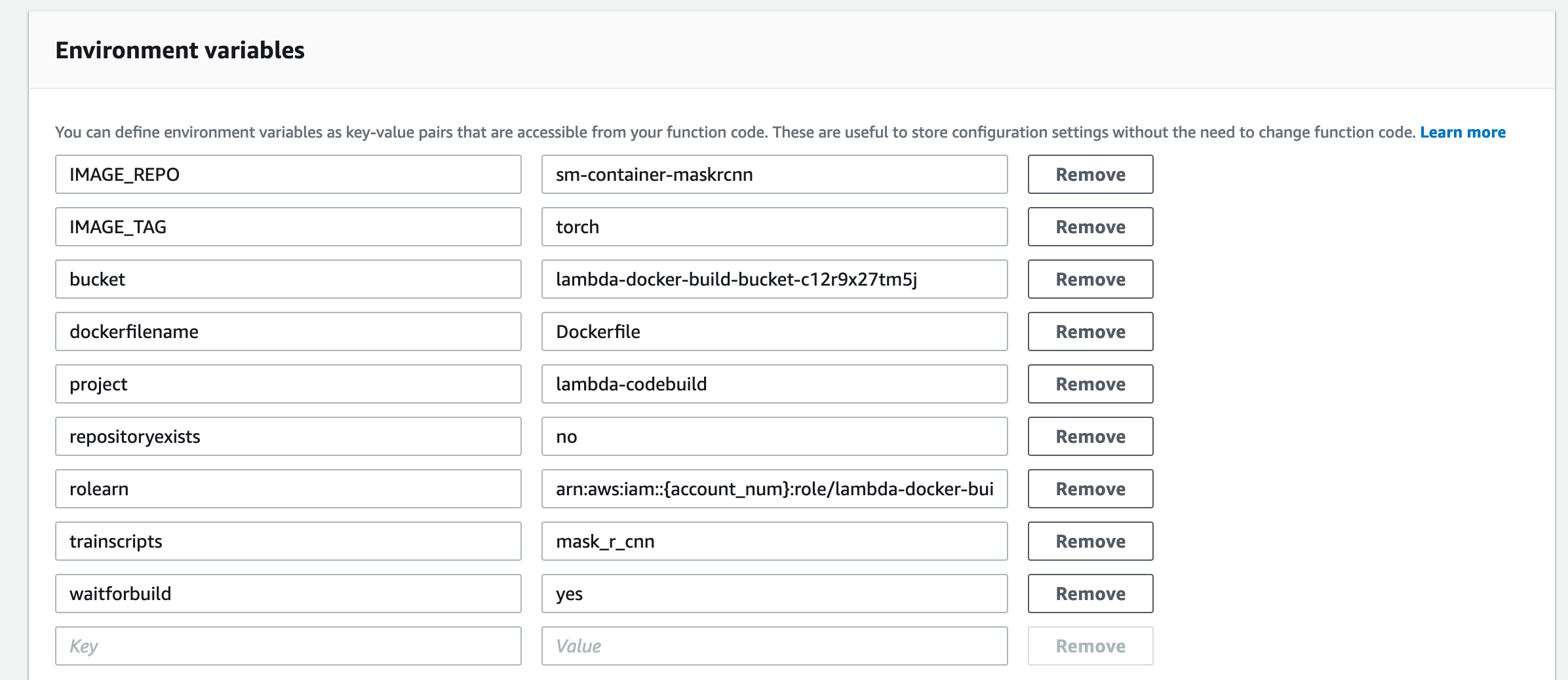This screenshot has width=1568, height=680.
Task: Remove the bucket variable row
Action: click(1090, 279)
